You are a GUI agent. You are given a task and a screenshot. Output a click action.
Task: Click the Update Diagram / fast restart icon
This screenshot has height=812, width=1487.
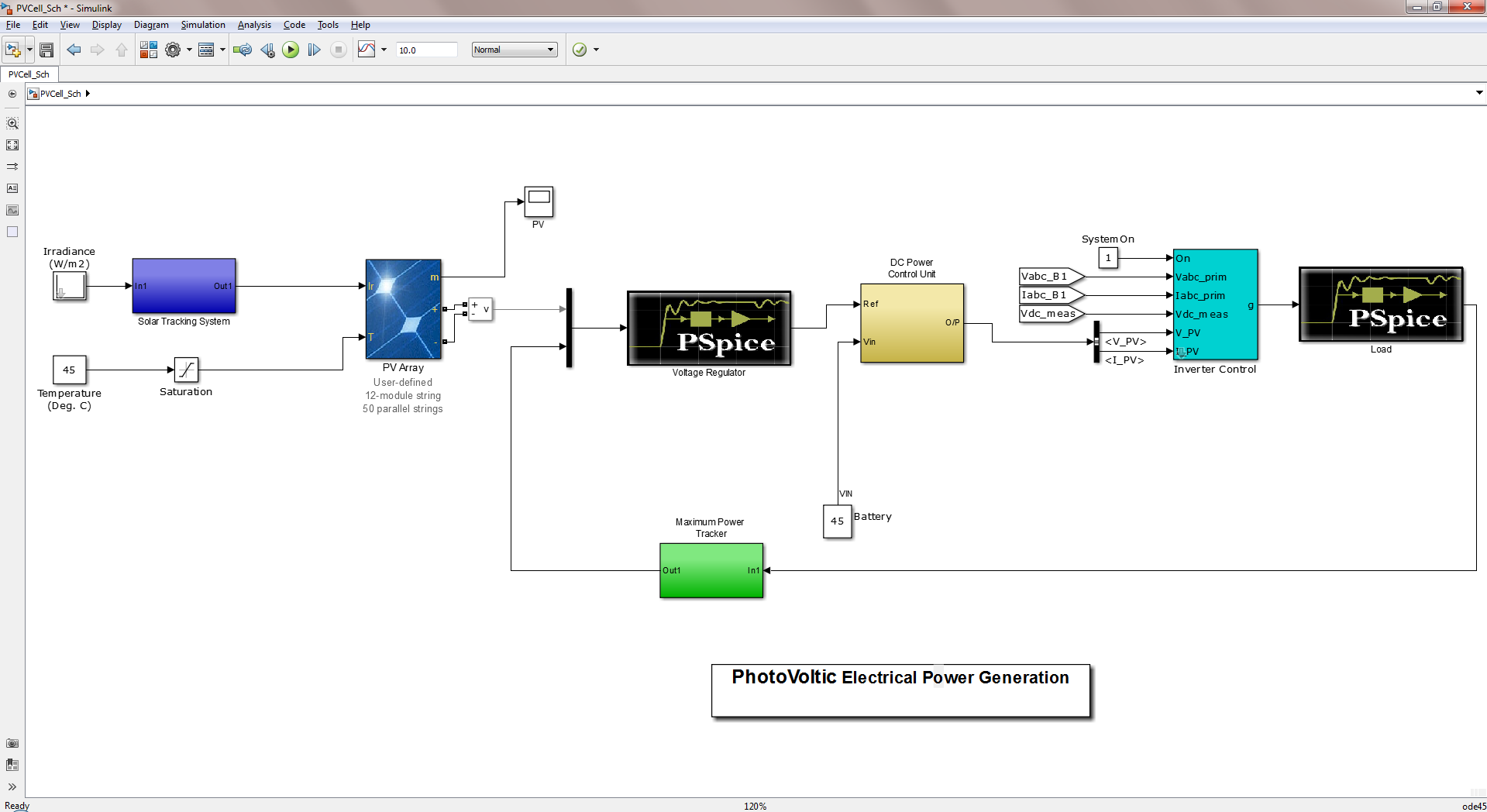(243, 50)
